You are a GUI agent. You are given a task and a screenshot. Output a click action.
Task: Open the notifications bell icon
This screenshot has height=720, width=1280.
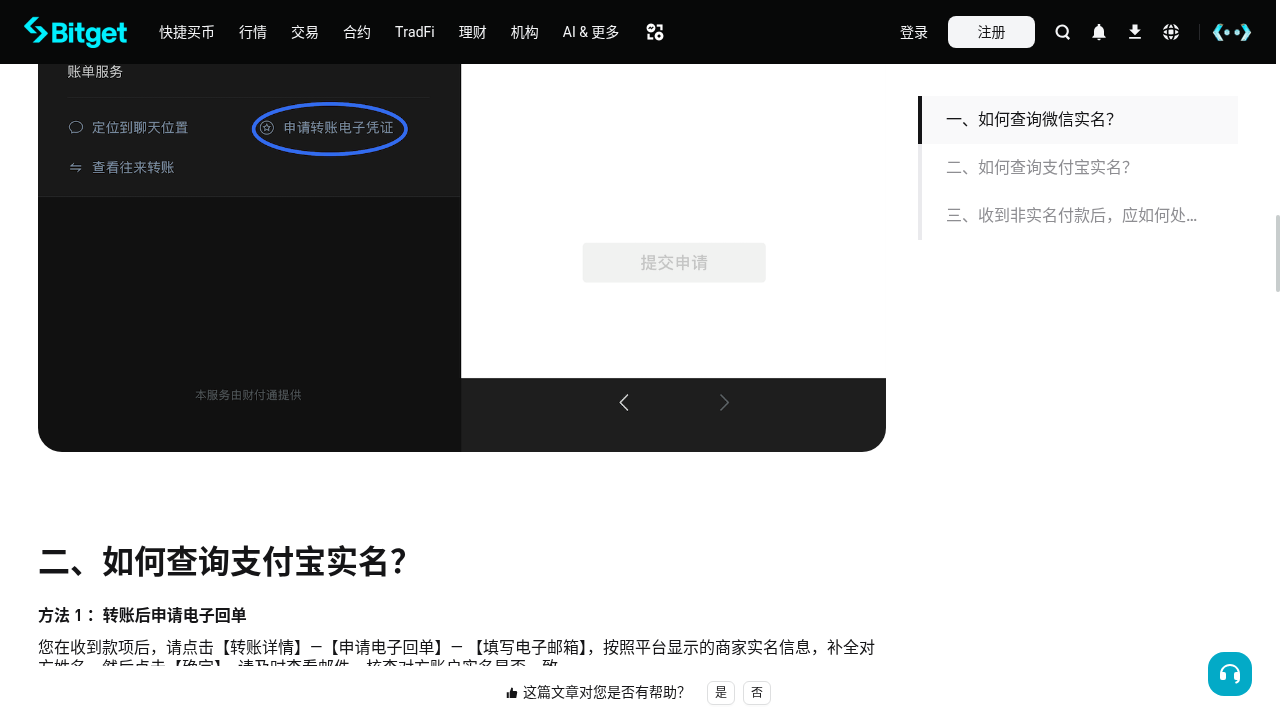(1099, 32)
